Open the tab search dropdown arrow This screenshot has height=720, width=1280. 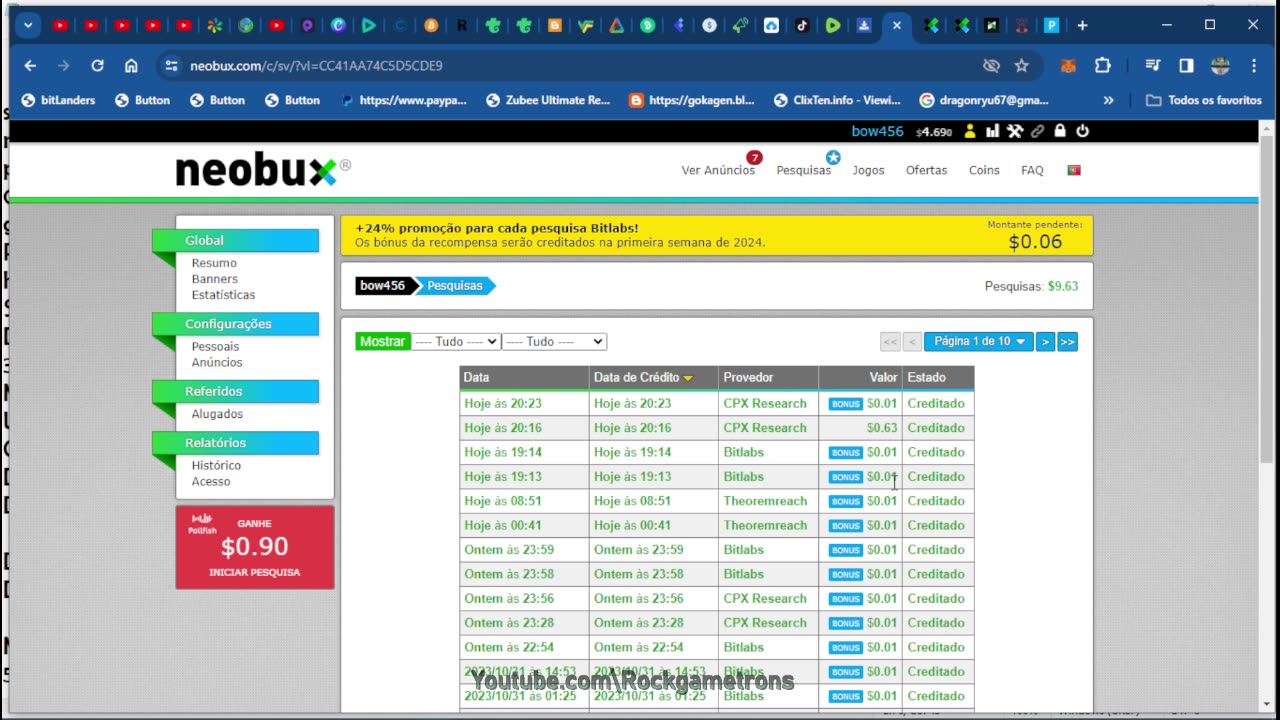point(28,25)
